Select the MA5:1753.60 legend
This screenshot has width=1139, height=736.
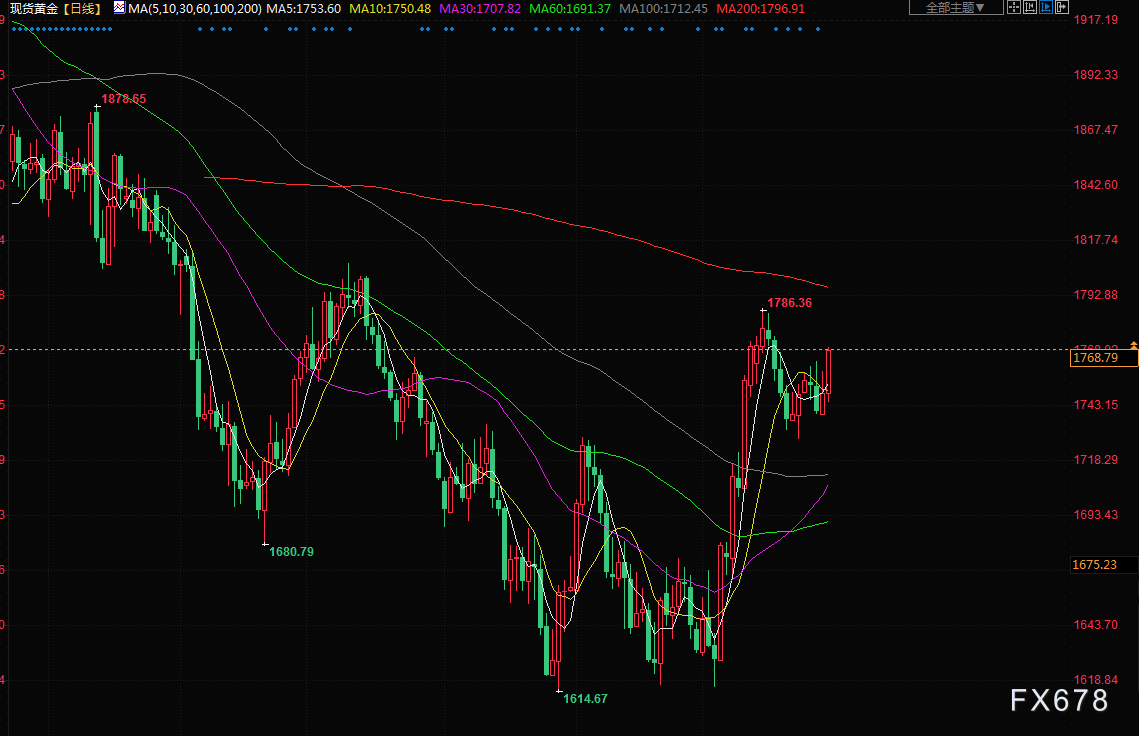[304, 9]
